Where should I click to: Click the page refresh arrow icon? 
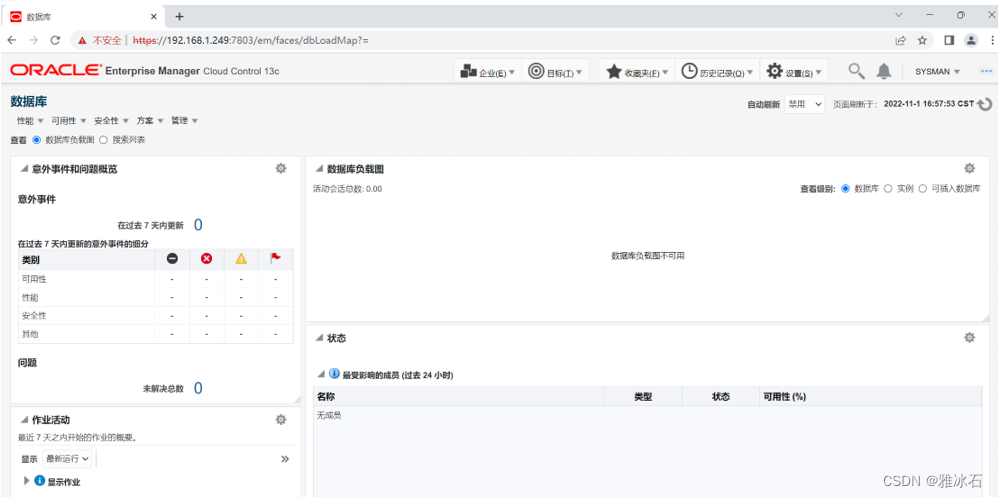click(985, 104)
